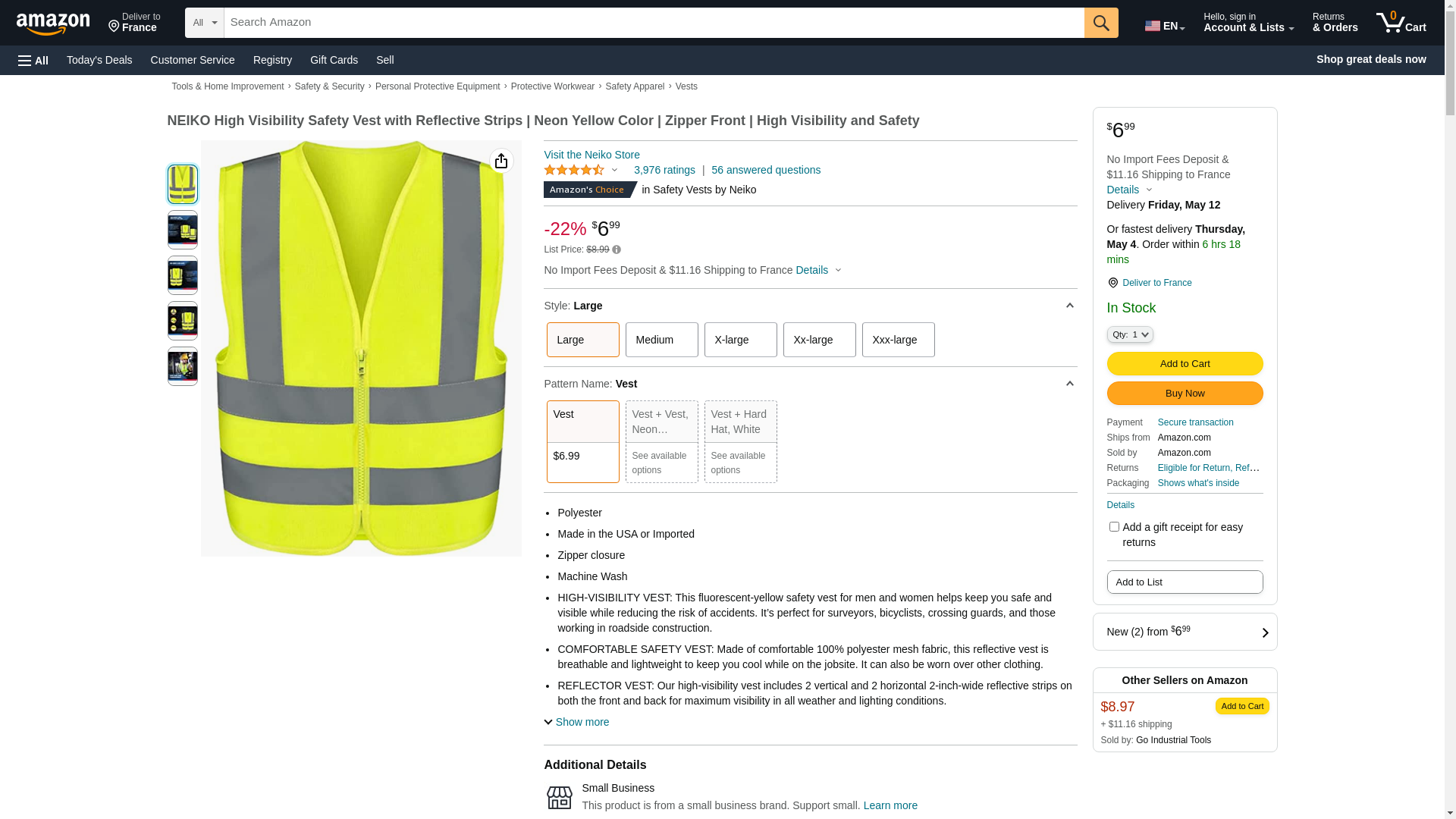
Task: Select the second product image thumbnail
Action: click(183, 230)
